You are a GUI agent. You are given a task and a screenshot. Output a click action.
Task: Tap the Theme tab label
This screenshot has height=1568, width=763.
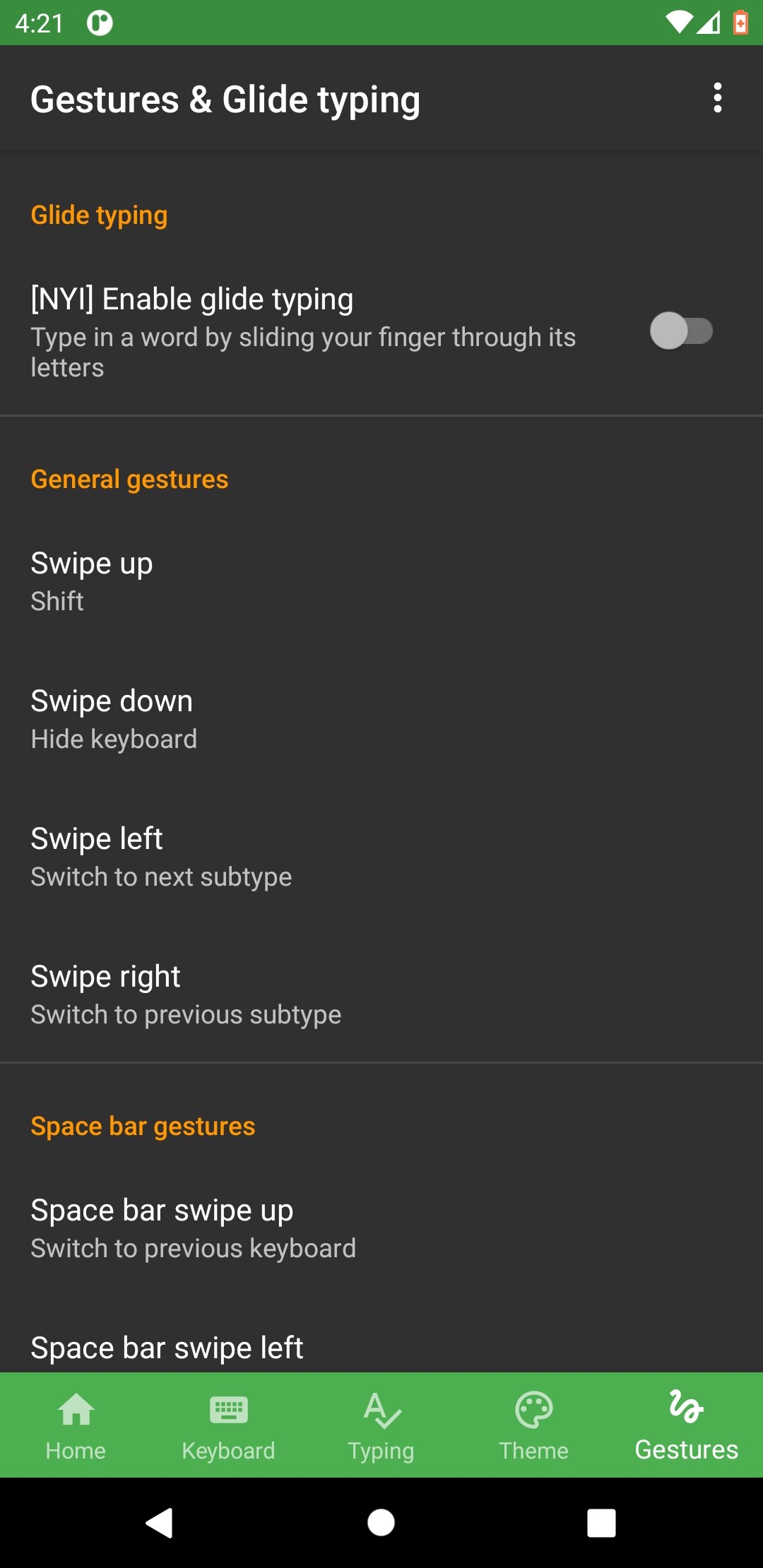(534, 1451)
